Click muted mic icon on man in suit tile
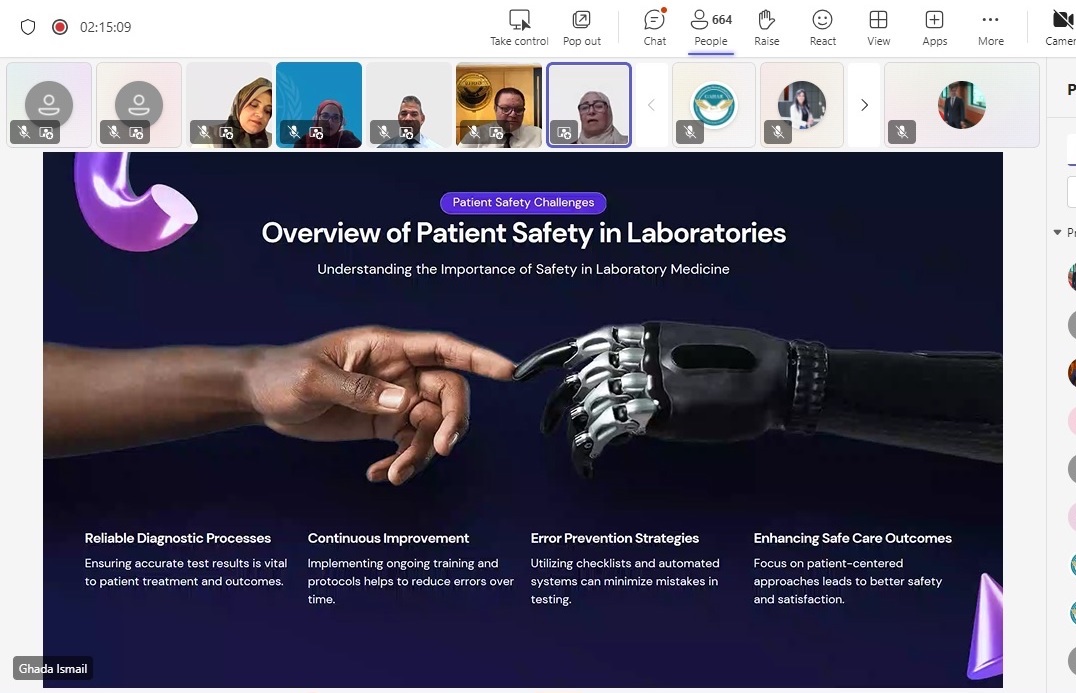The width and height of the screenshot is (1076, 693). [902, 132]
